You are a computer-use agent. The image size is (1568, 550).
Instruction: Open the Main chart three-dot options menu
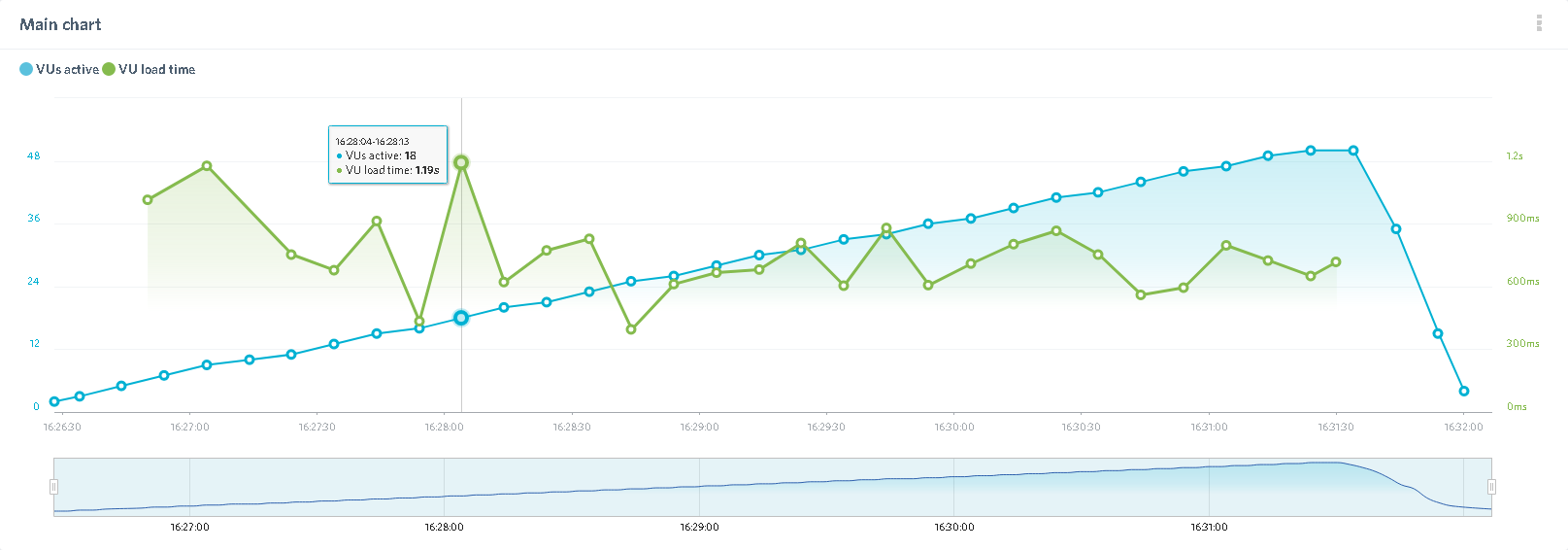pos(1539,23)
